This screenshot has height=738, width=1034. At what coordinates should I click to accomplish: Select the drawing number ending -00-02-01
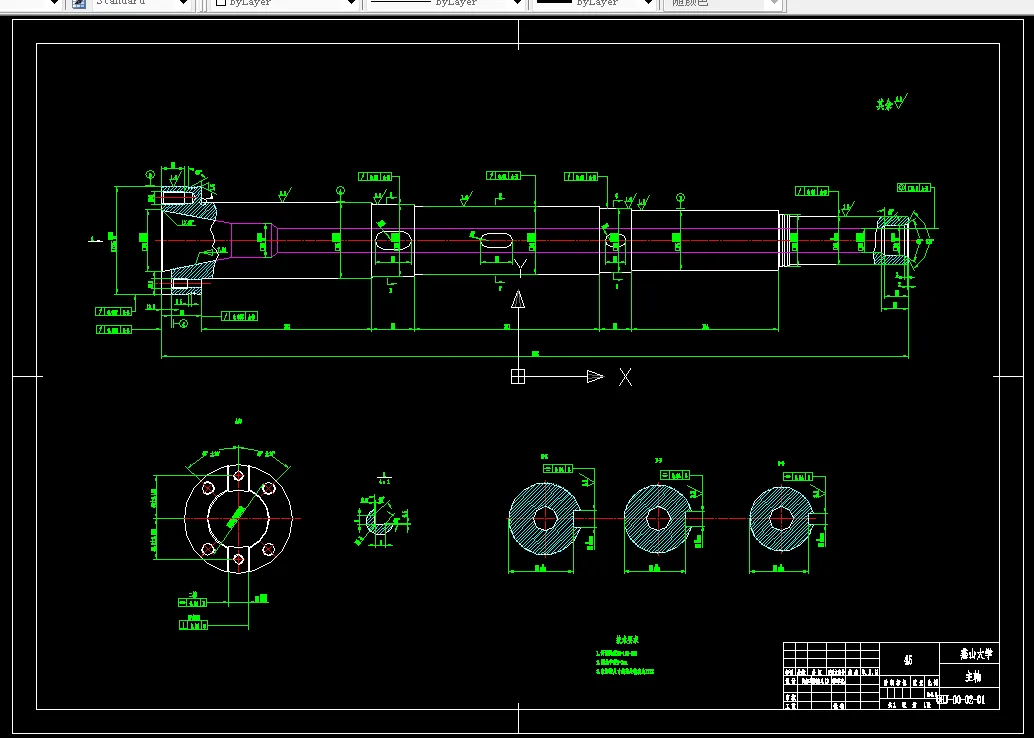coord(961,700)
